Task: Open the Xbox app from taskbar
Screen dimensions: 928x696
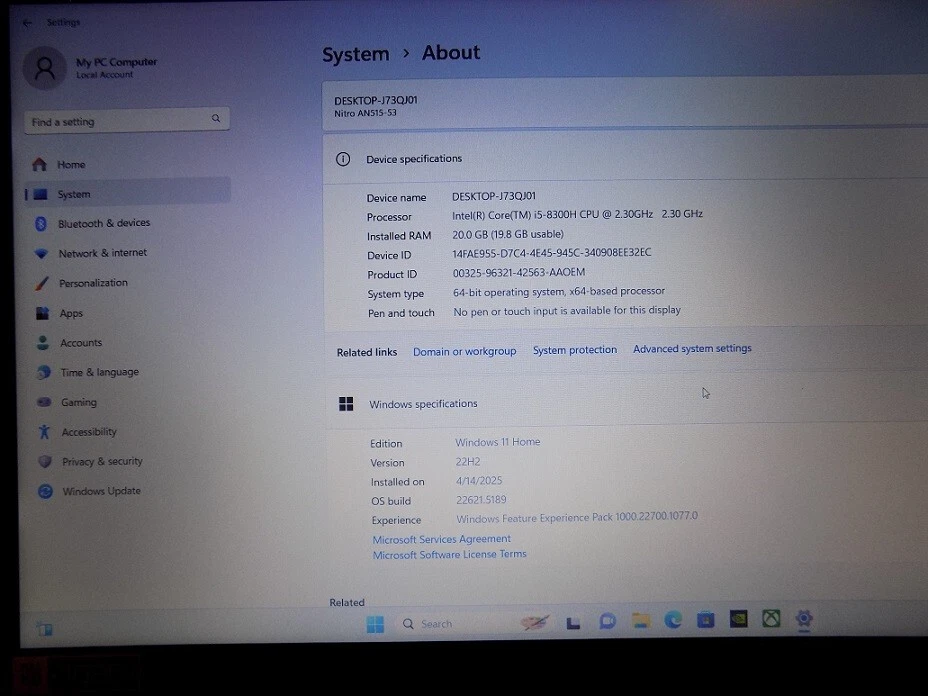Action: pos(771,620)
